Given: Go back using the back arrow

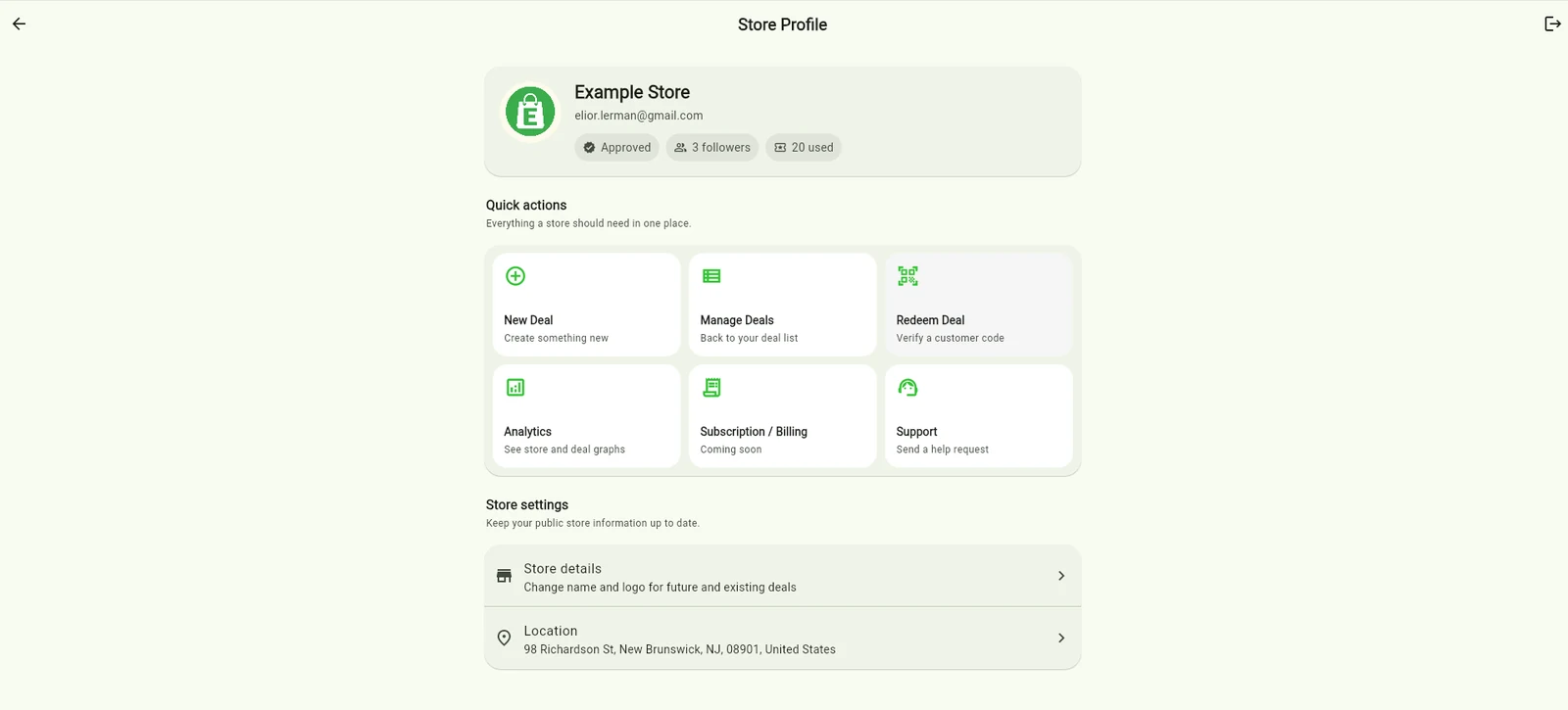Looking at the screenshot, I should click(x=20, y=24).
